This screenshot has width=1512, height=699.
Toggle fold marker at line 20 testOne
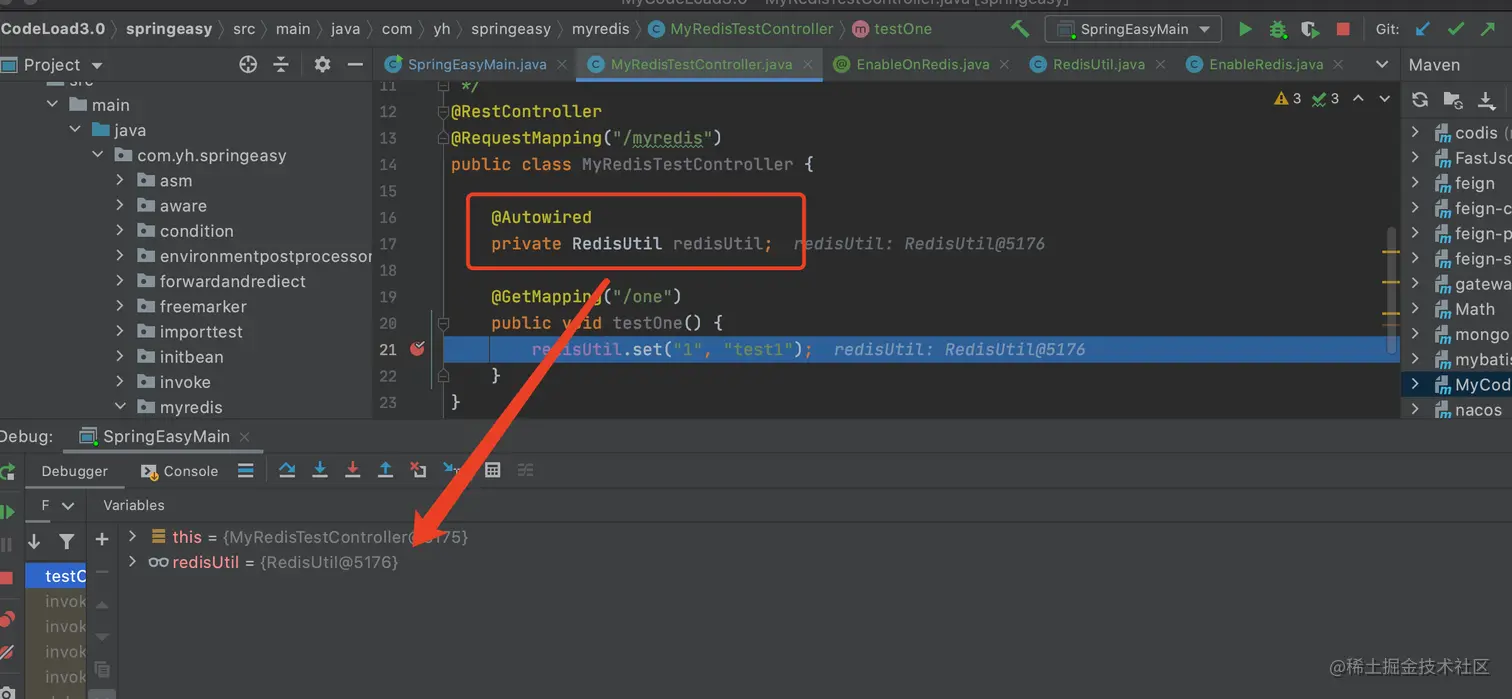pos(443,323)
